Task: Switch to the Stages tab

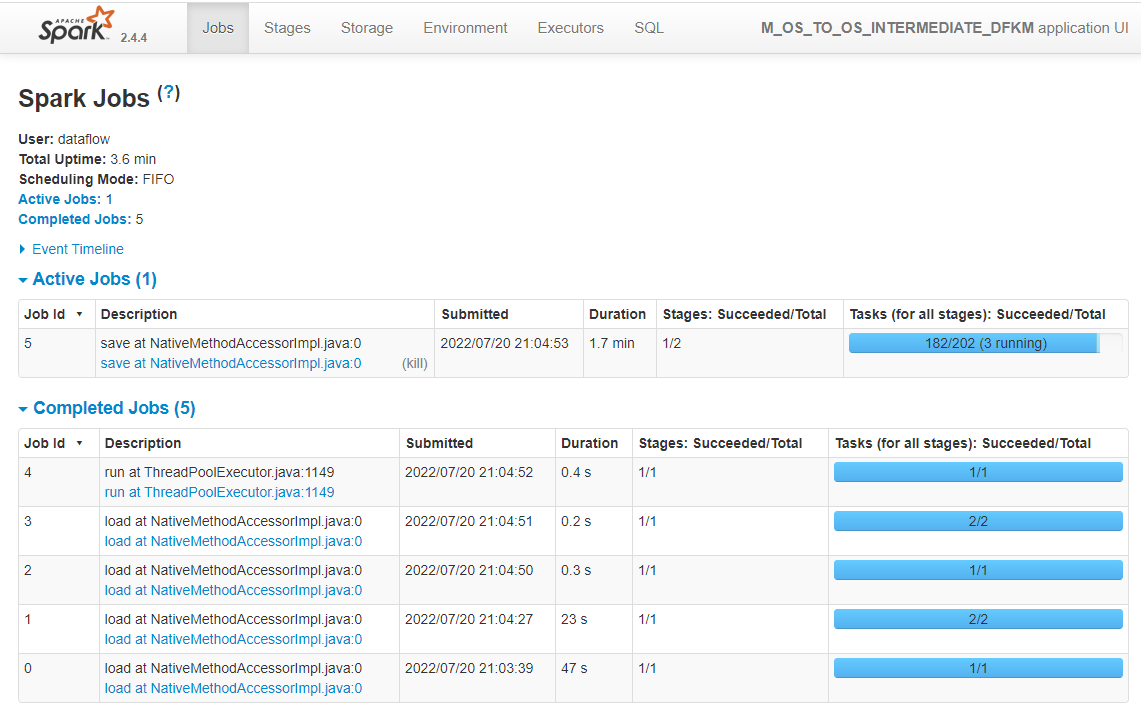Action: 287,28
